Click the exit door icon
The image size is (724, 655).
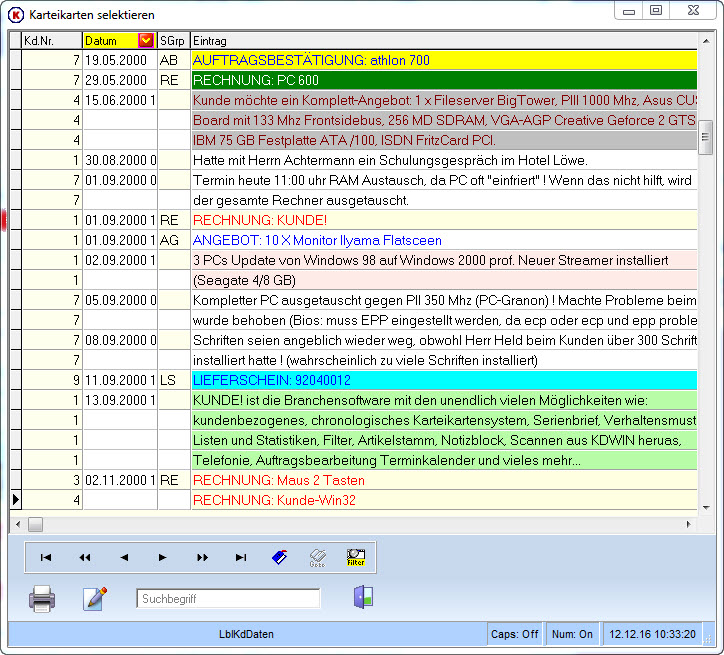pyautogui.click(x=364, y=597)
